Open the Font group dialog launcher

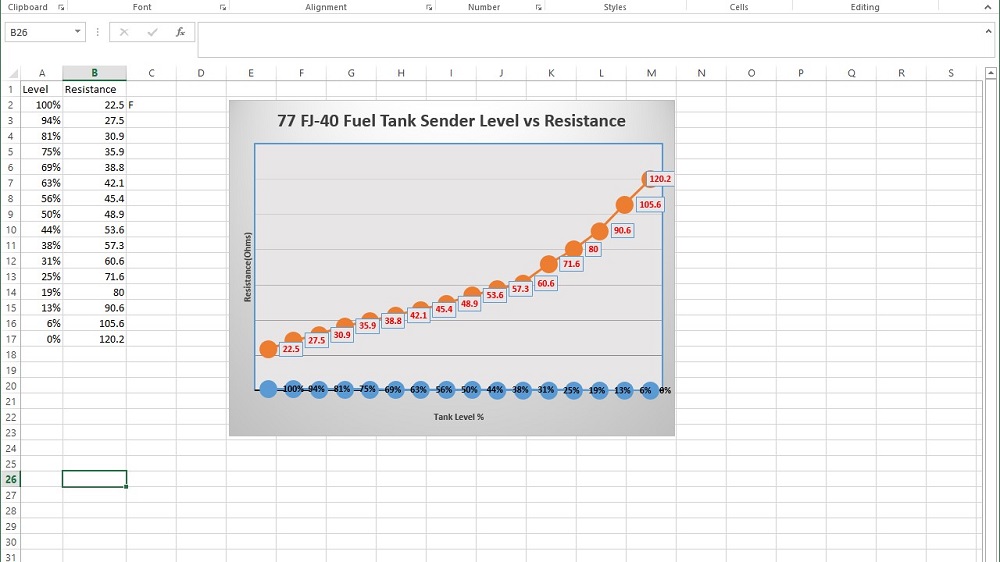point(223,7)
